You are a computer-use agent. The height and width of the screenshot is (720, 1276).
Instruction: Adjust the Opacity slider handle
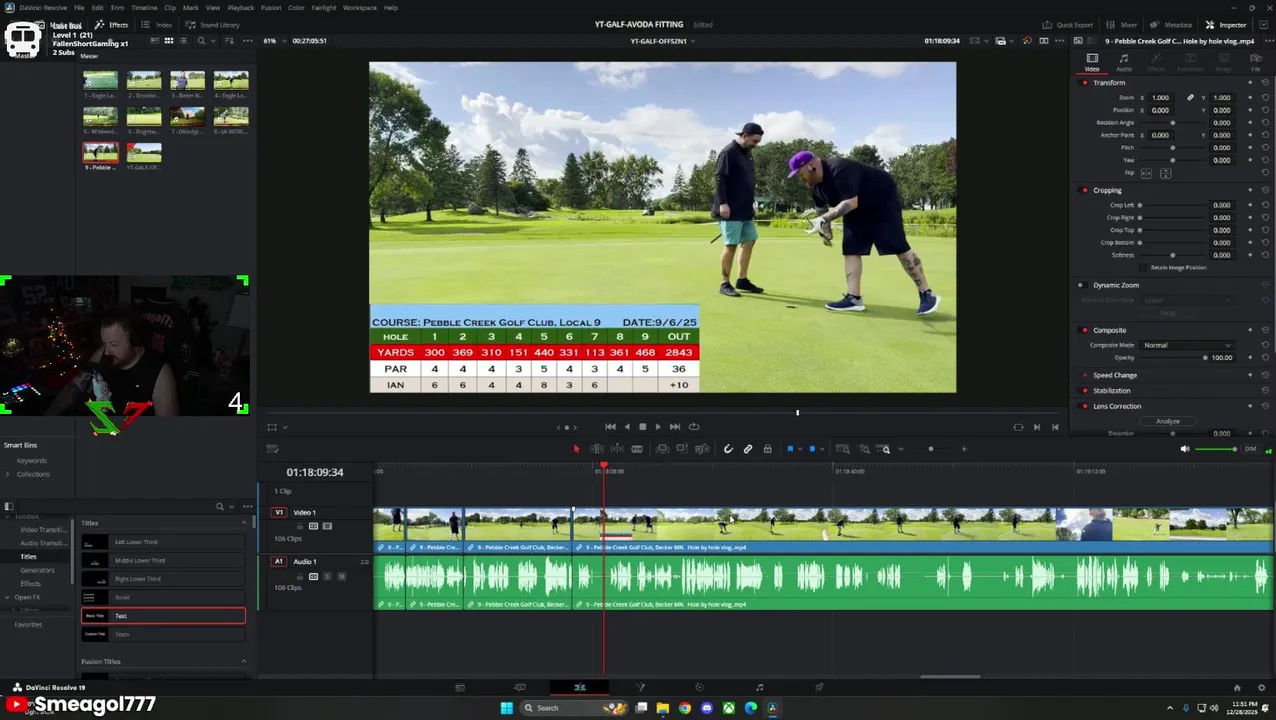[1205, 357]
